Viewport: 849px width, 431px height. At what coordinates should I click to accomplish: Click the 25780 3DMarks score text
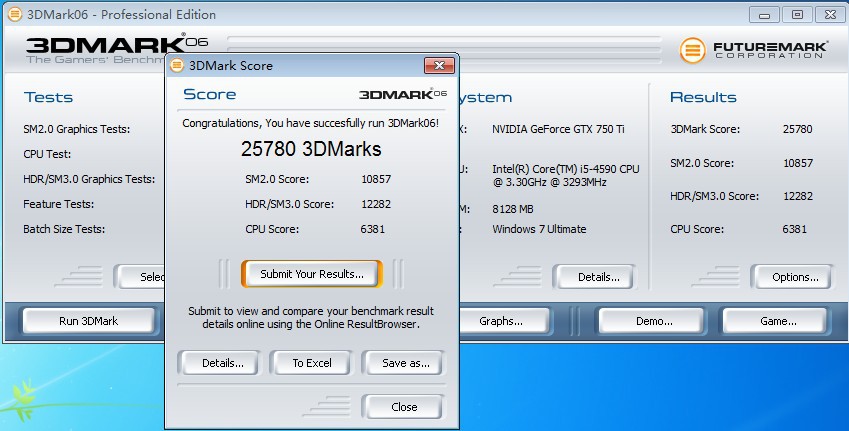311,149
